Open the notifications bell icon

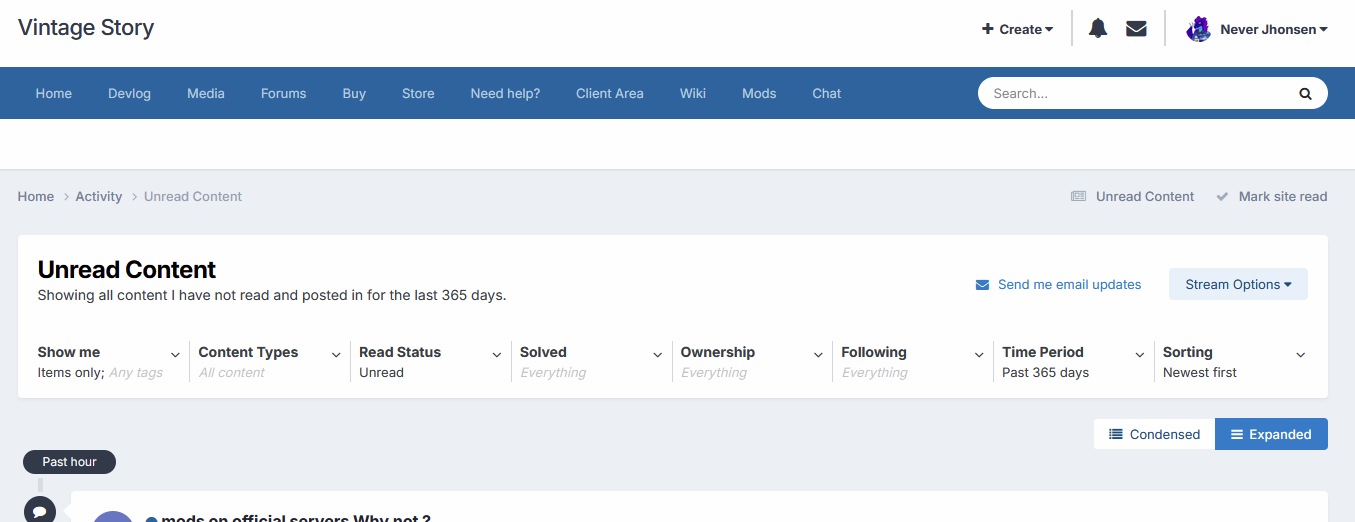[1098, 29]
